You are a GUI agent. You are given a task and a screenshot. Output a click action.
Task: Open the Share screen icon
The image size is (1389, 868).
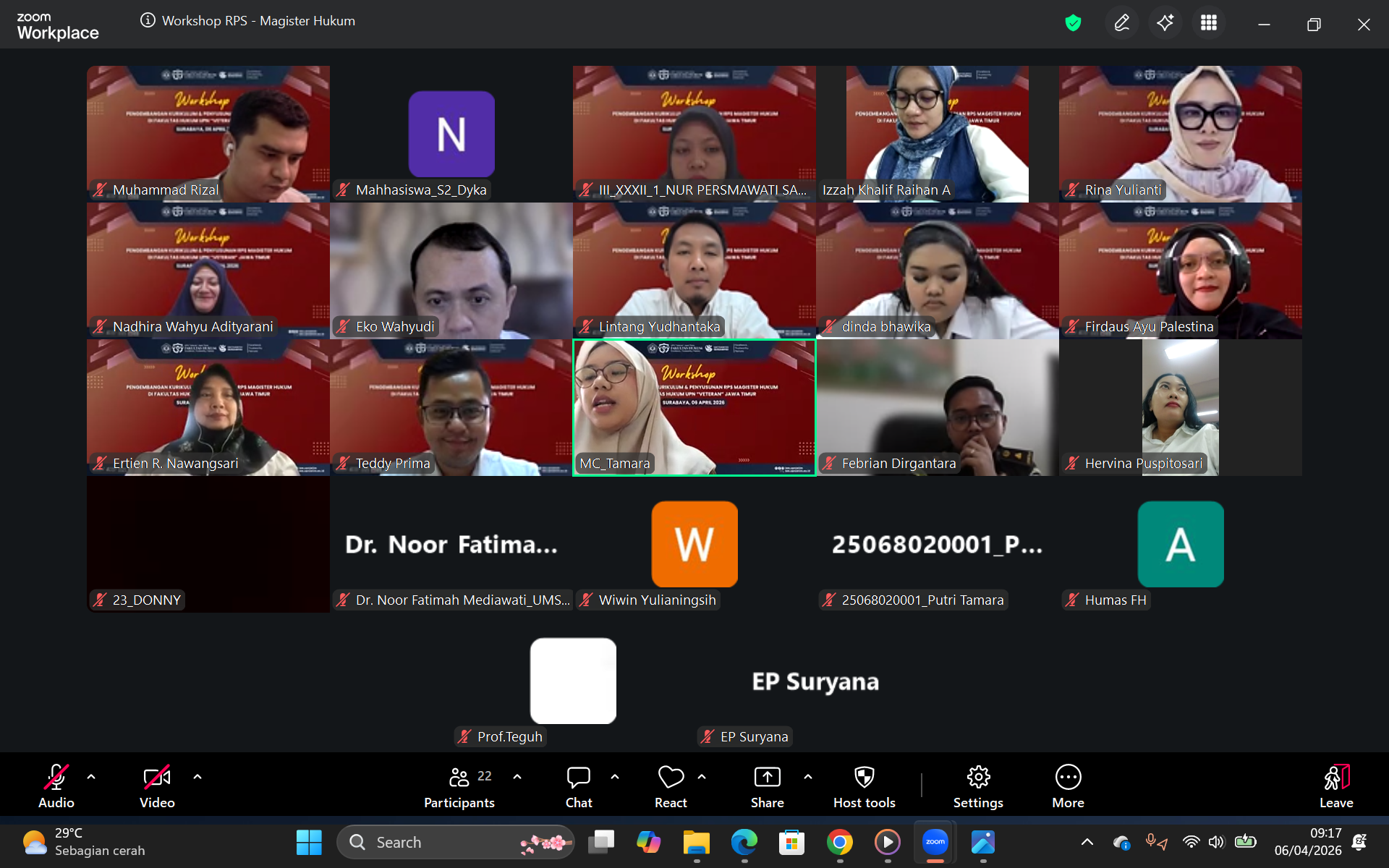point(767,786)
